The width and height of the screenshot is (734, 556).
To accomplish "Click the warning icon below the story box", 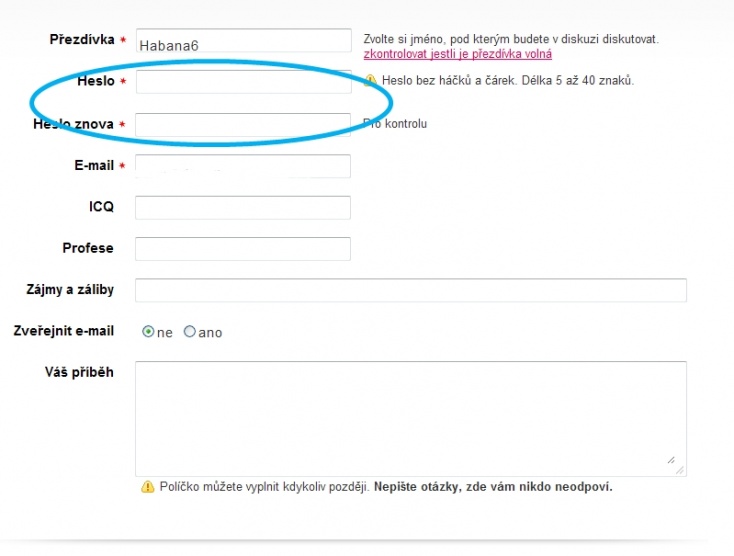I will click(148, 487).
